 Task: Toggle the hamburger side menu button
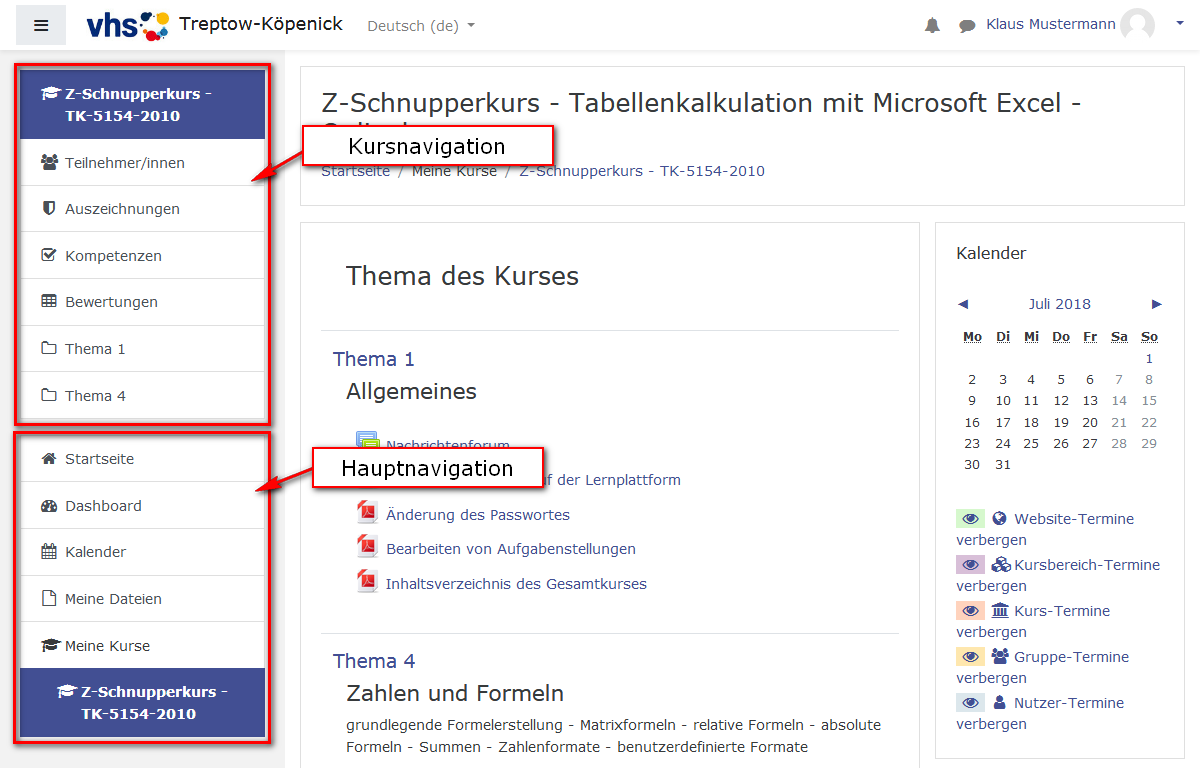pos(41,25)
